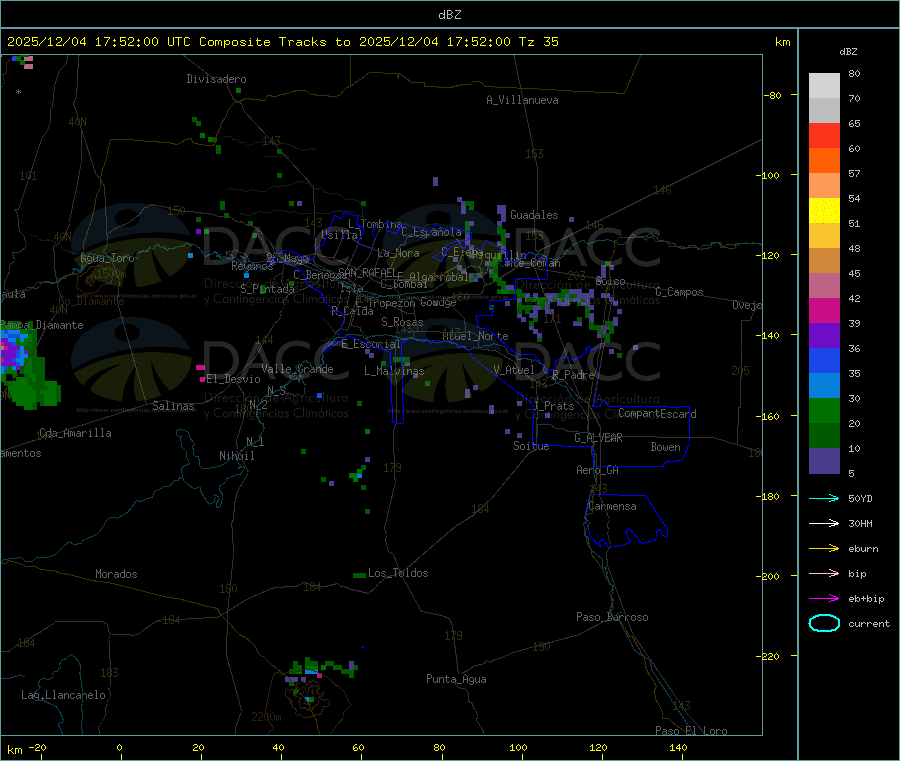Click the Agua_Toro map label
Viewport: 900px width, 761px height.
[107, 258]
